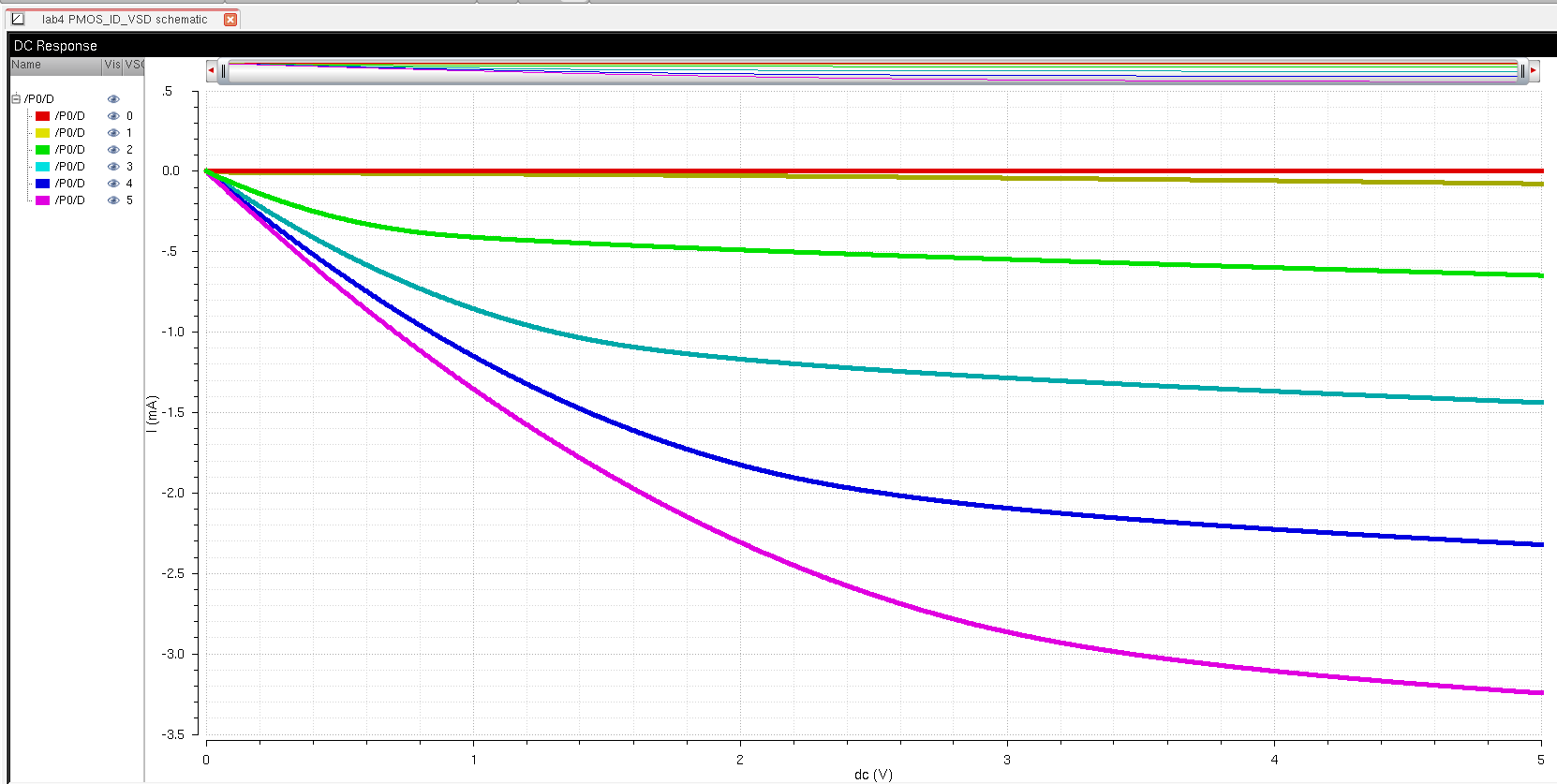1557x784 pixels.
Task: Click the I (mA) y-axis label
Action: (x=153, y=413)
